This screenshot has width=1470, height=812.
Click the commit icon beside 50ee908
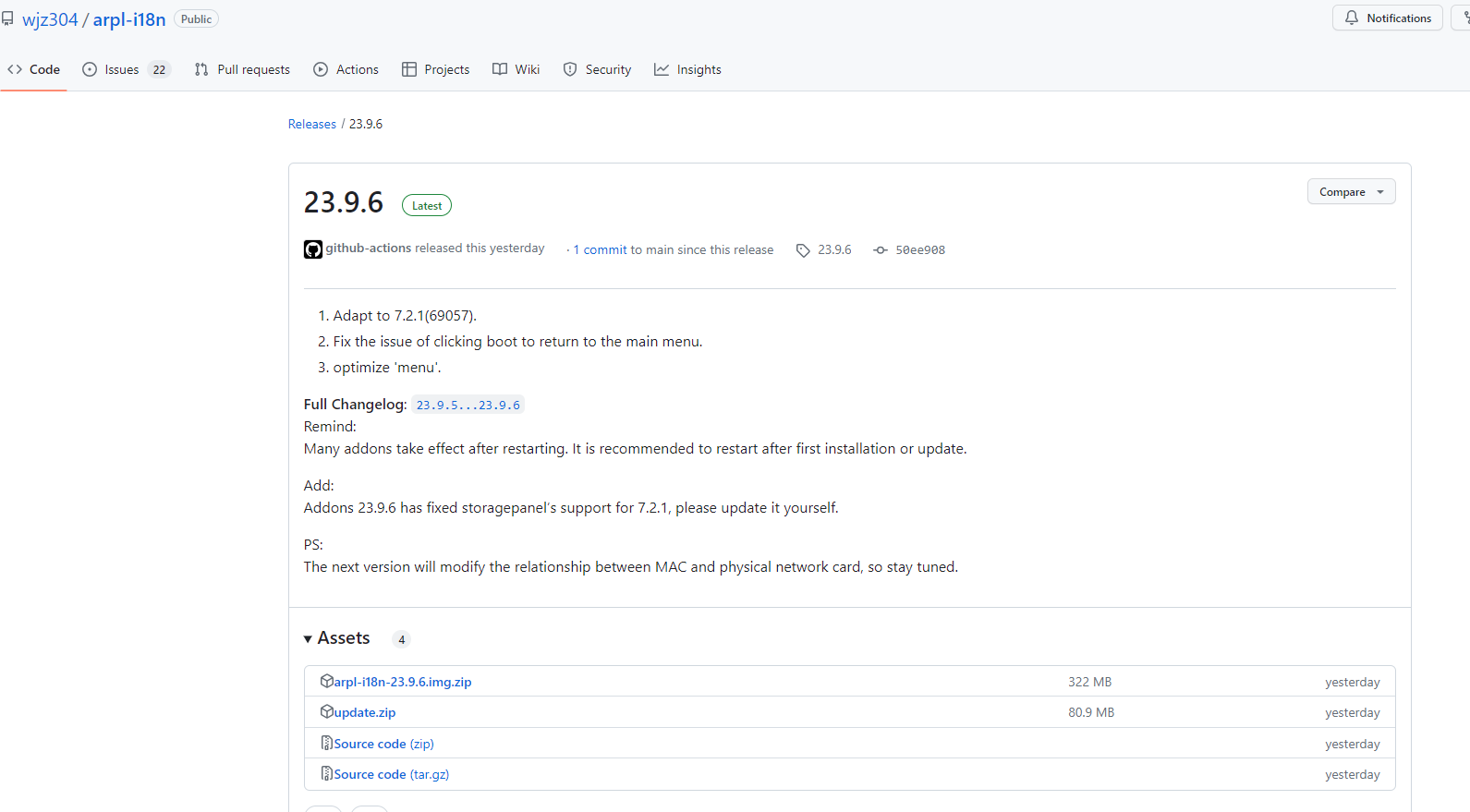pyautogui.click(x=881, y=250)
